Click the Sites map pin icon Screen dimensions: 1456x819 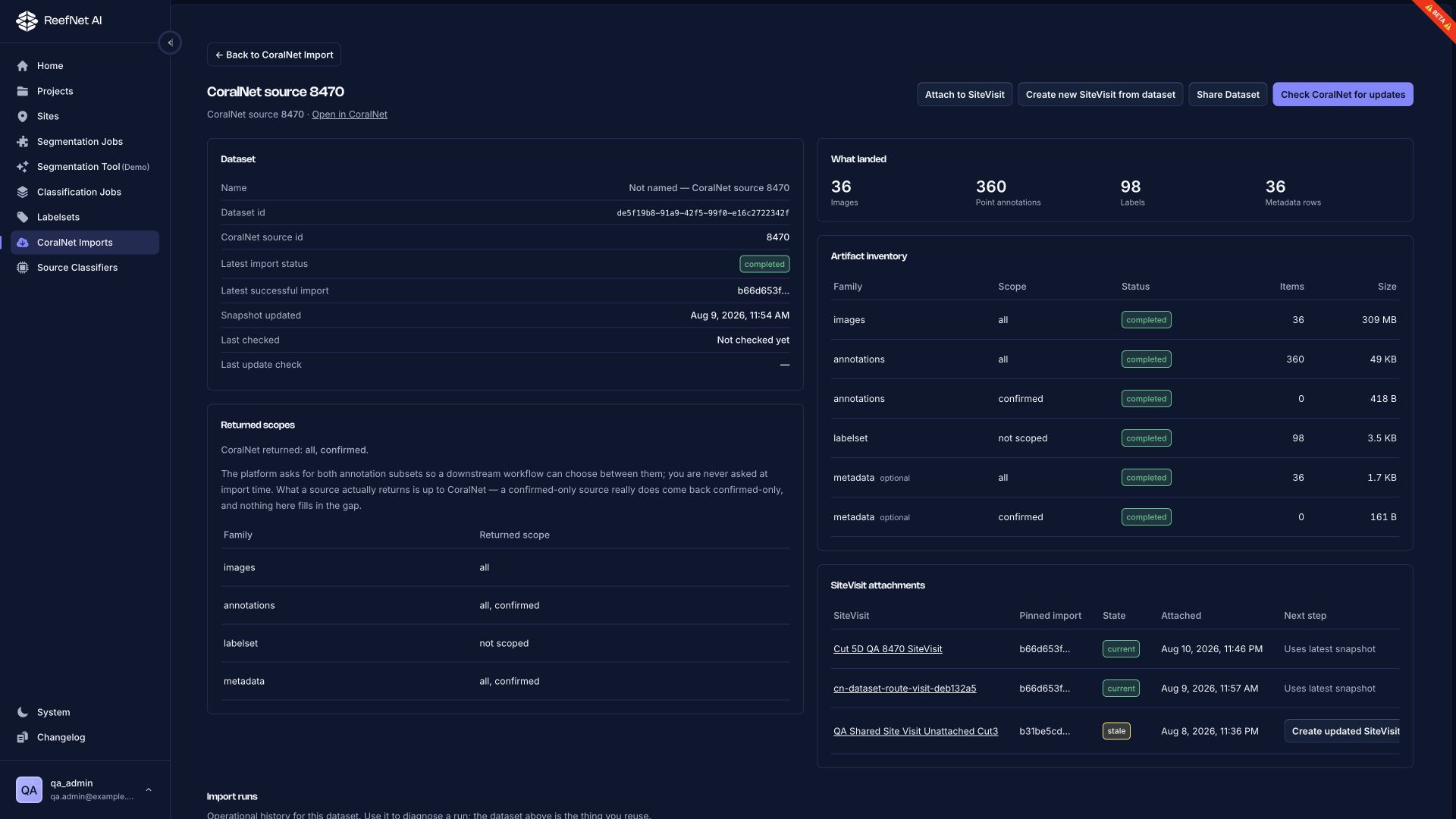[x=23, y=116]
